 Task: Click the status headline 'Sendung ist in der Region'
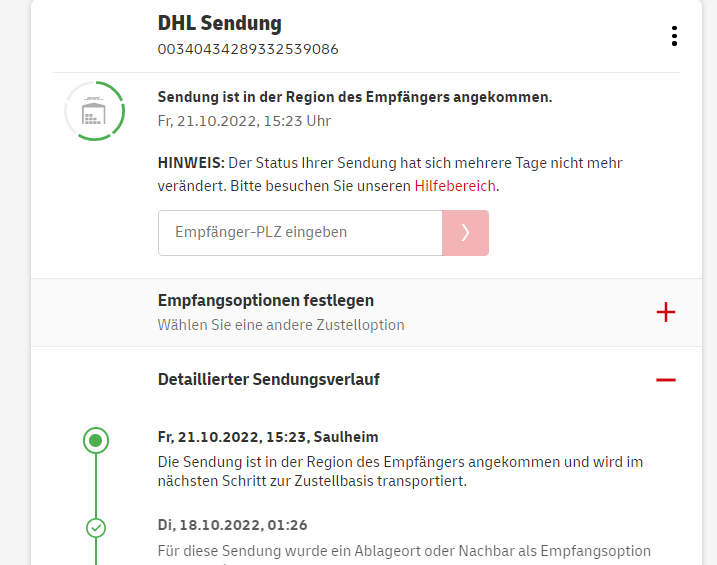(x=355, y=97)
